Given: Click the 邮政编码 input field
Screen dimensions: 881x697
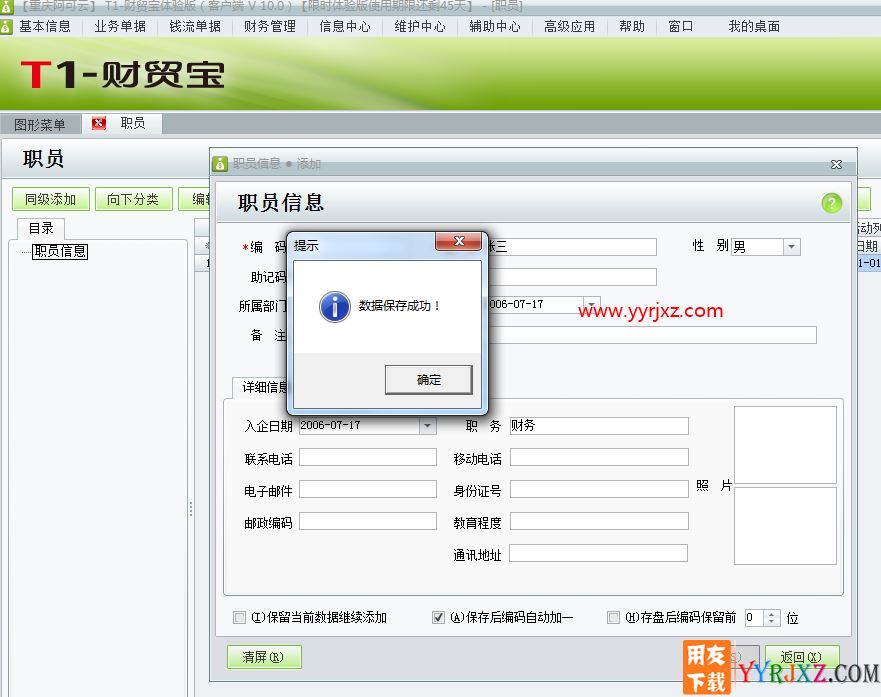Looking at the screenshot, I should pyautogui.click(x=368, y=521).
